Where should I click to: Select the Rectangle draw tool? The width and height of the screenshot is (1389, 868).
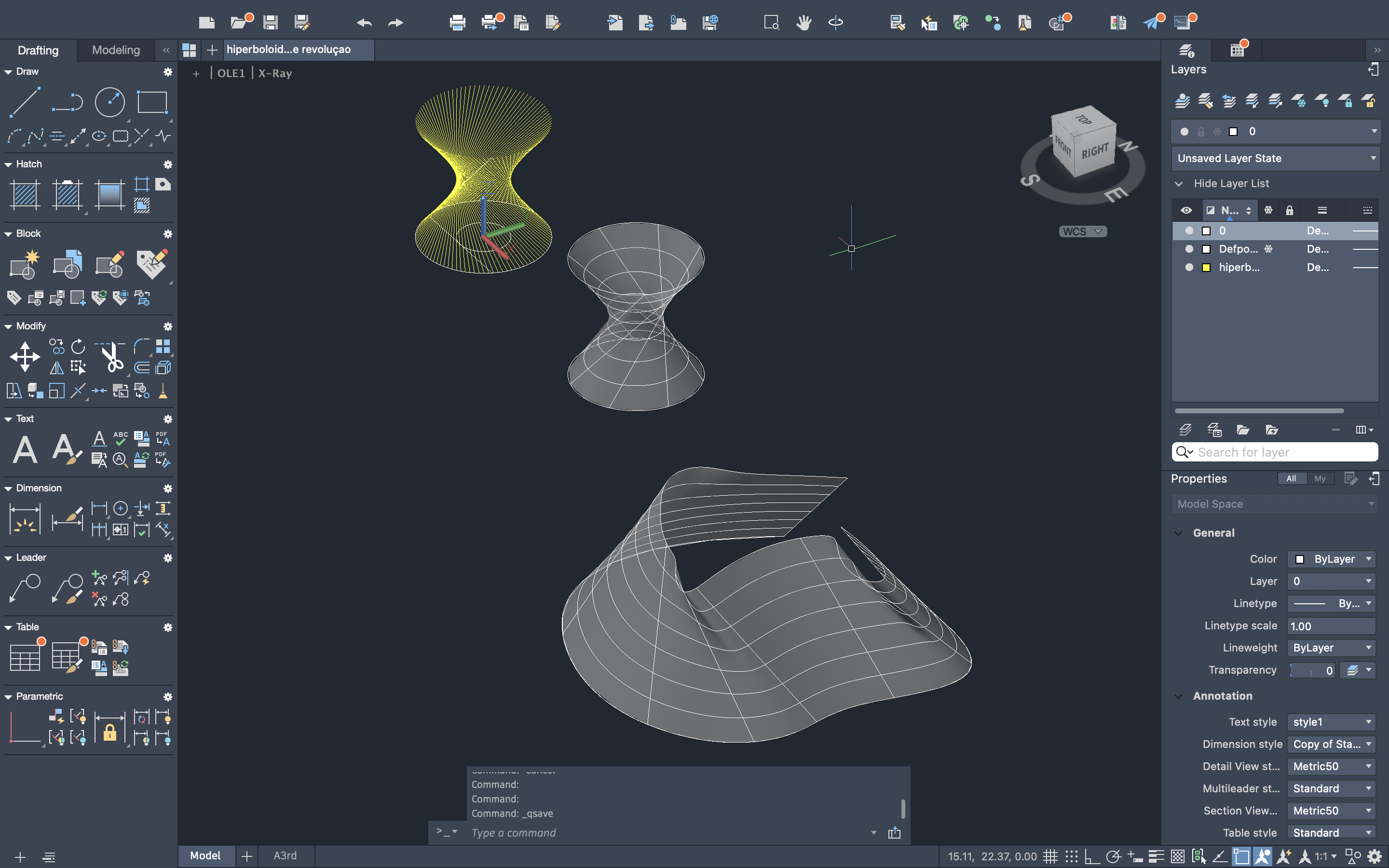click(x=152, y=102)
